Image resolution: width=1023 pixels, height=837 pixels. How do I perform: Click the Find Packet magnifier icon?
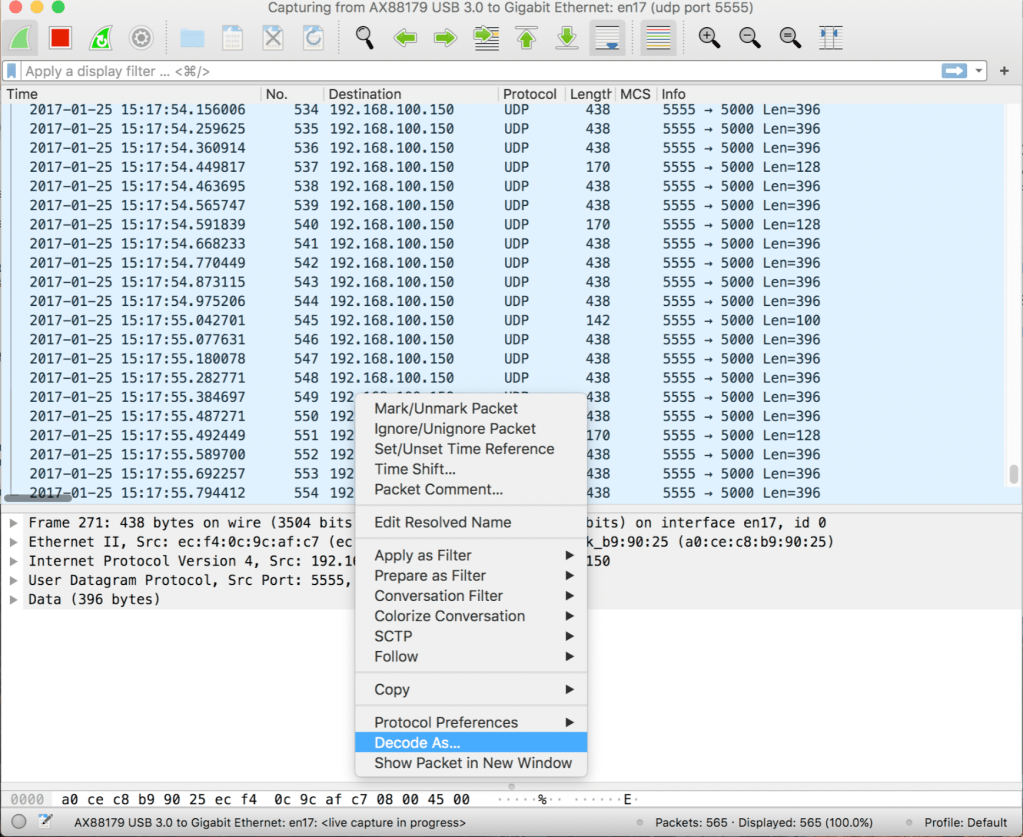pos(365,38)
